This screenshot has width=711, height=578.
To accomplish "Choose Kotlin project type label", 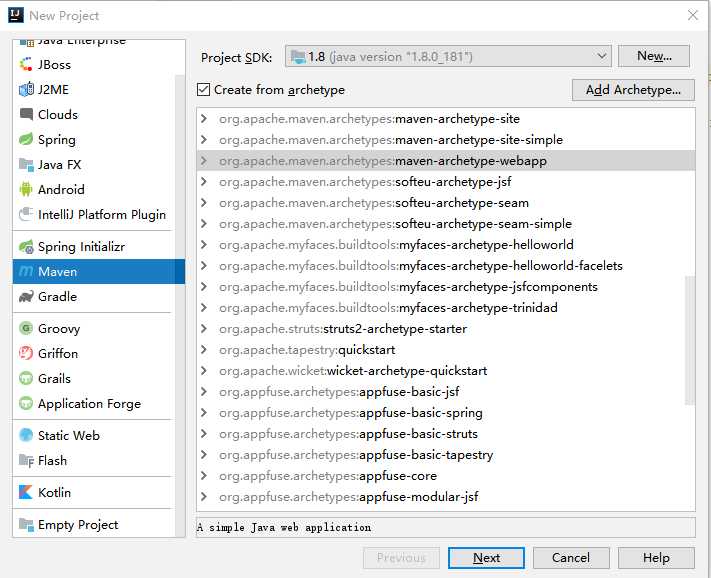I will (54, 492).
